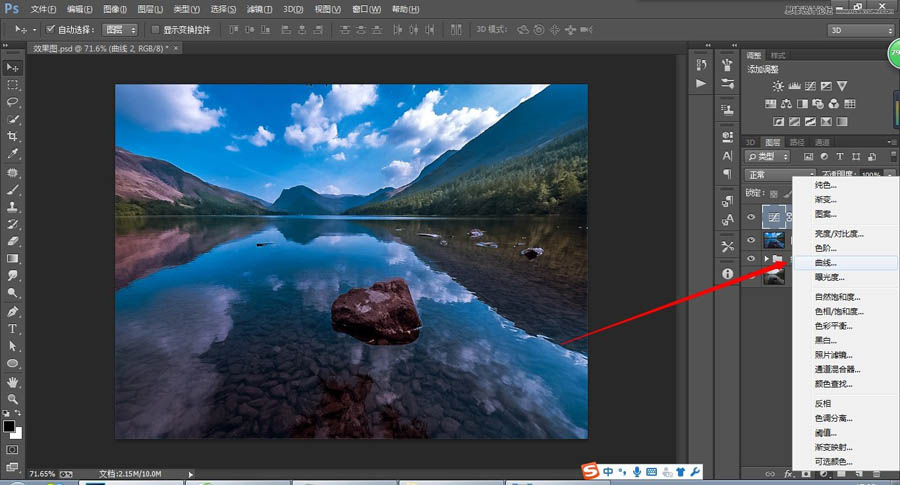Open the 正常 blend mode dropdown
The height and width of the screenshot is (485, 900).
(x=780, y=174)
